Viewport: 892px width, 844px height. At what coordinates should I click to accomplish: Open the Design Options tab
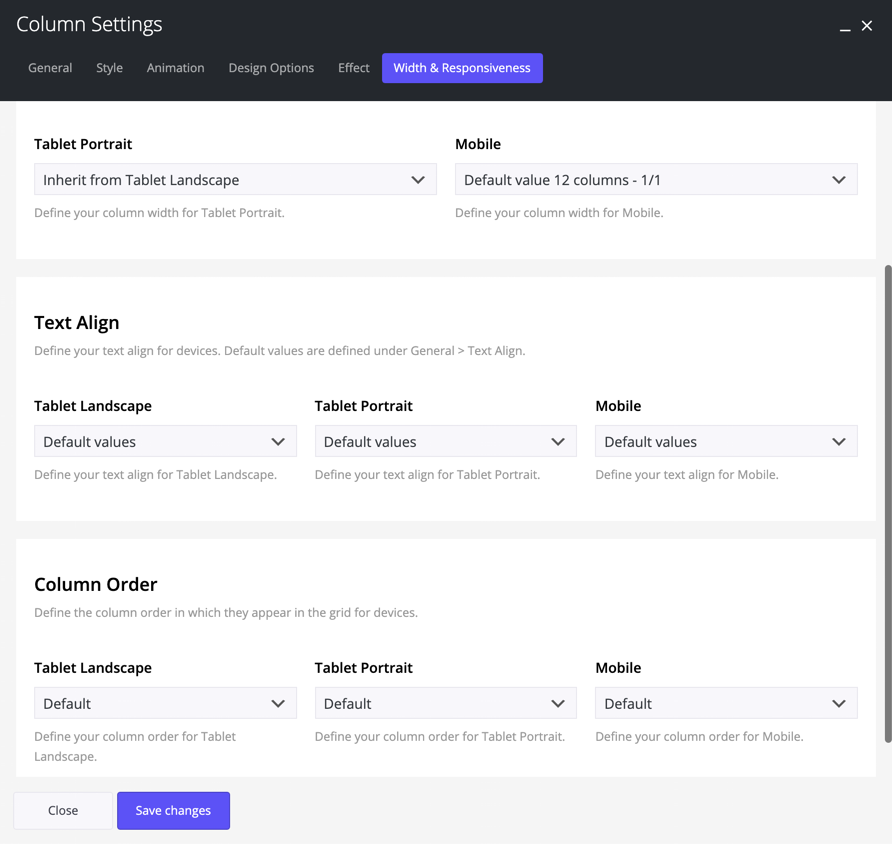pos(271,68)
